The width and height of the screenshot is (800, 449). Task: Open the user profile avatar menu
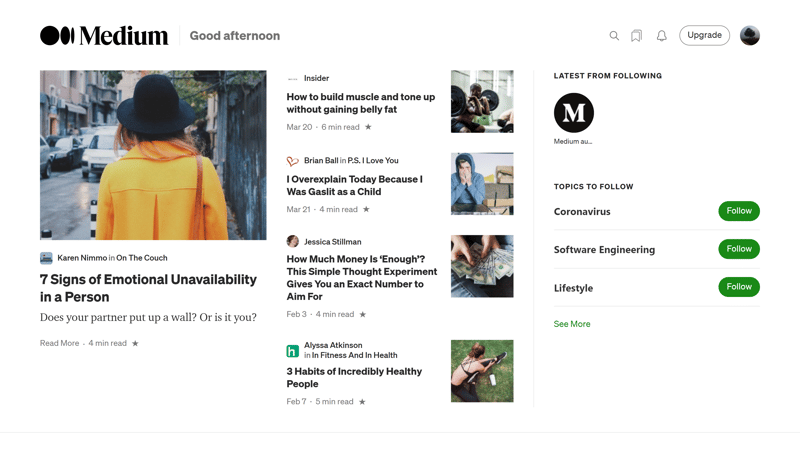tap(750, 36)
